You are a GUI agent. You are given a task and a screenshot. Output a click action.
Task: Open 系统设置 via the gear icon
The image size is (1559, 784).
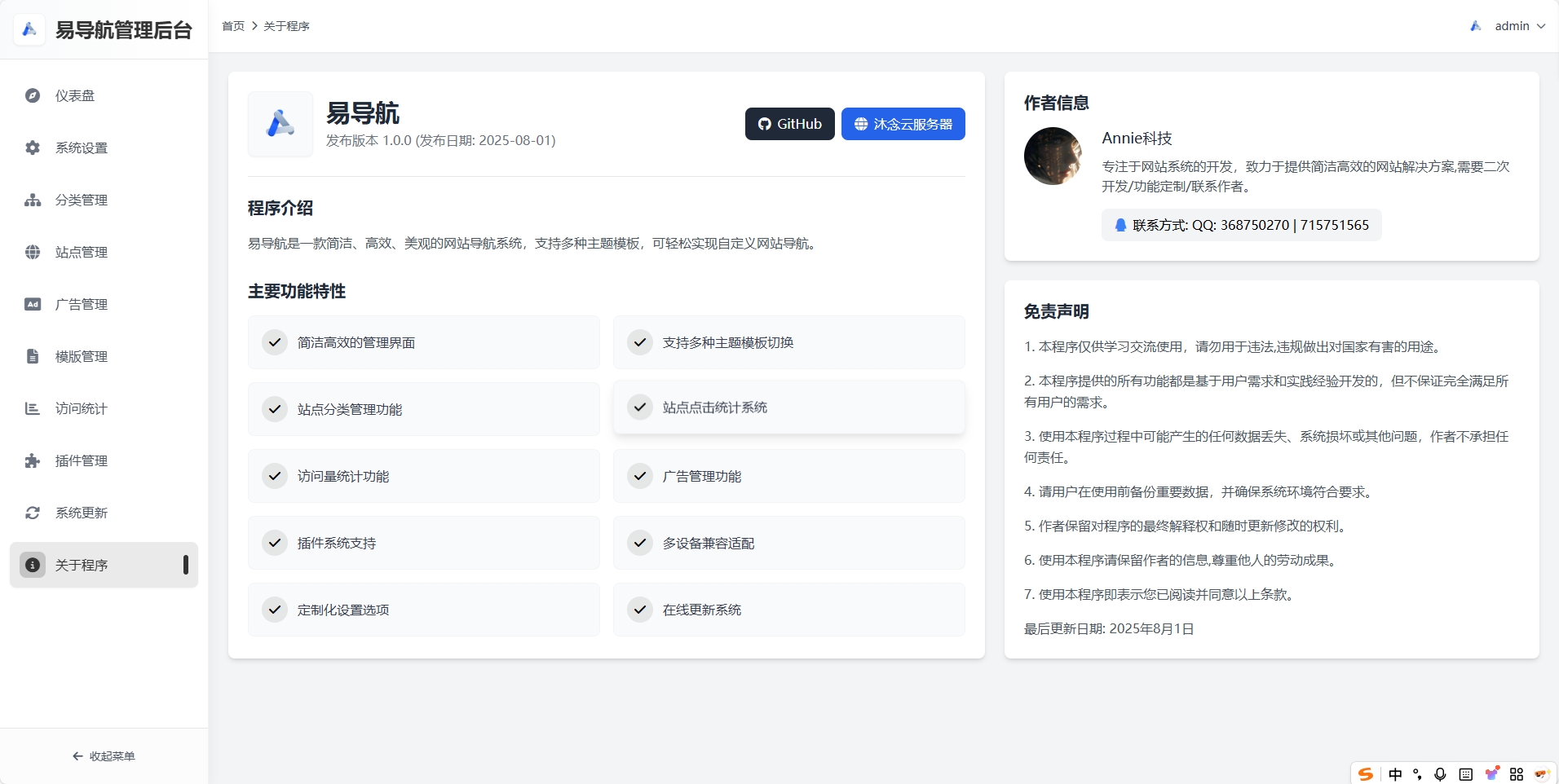tap(32, 148)
